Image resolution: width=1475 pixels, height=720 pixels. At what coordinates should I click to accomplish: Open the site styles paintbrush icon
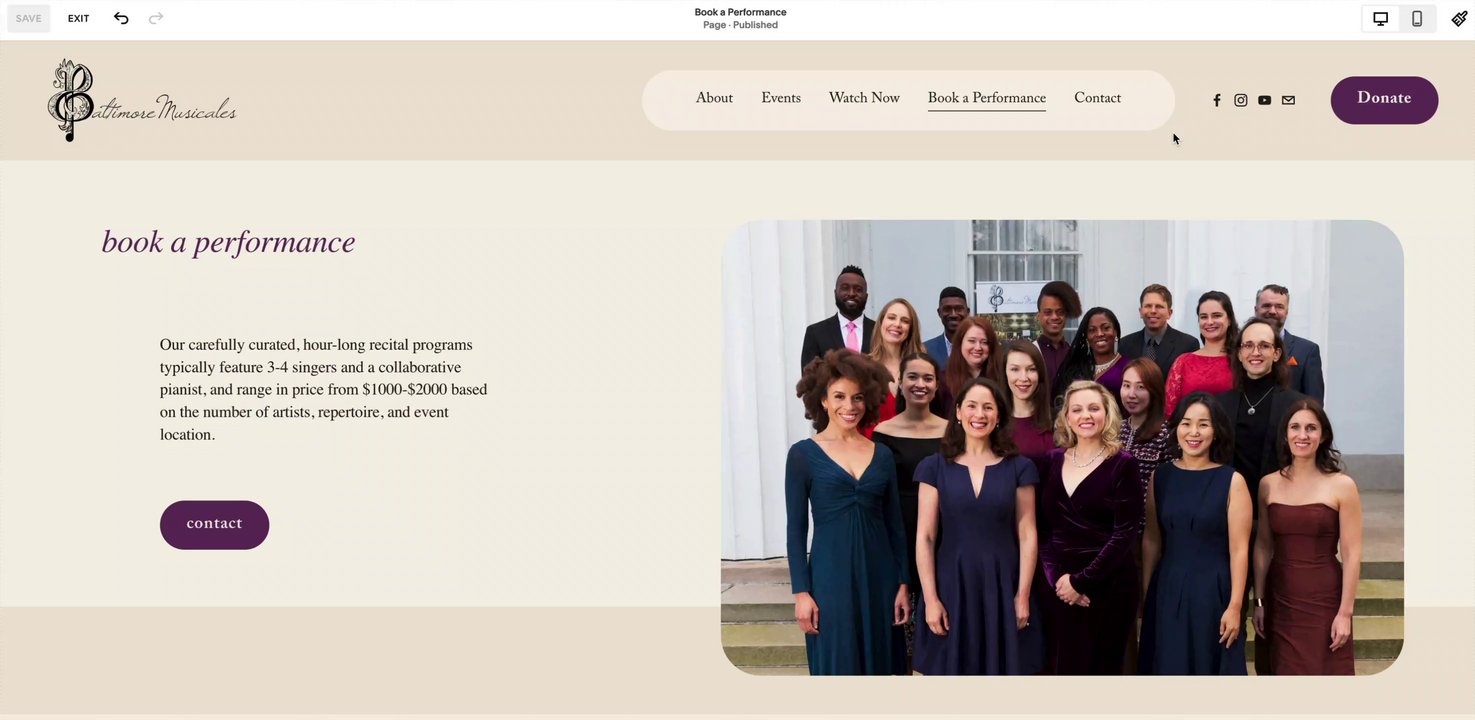click(1459, 18)
